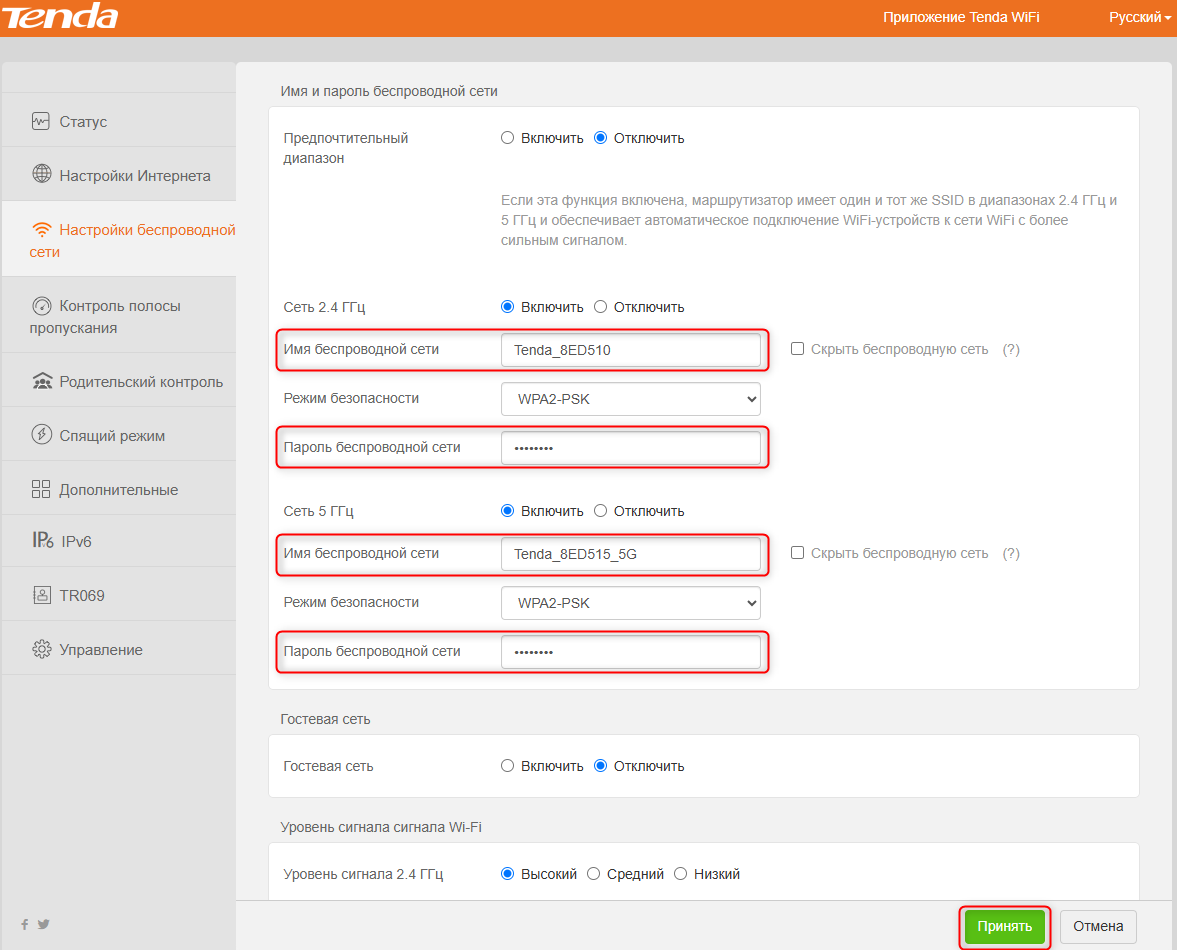Click the Management gear icon
Image resolution: width=1177 pixels, height=950 pixels.
click(41, 649)
